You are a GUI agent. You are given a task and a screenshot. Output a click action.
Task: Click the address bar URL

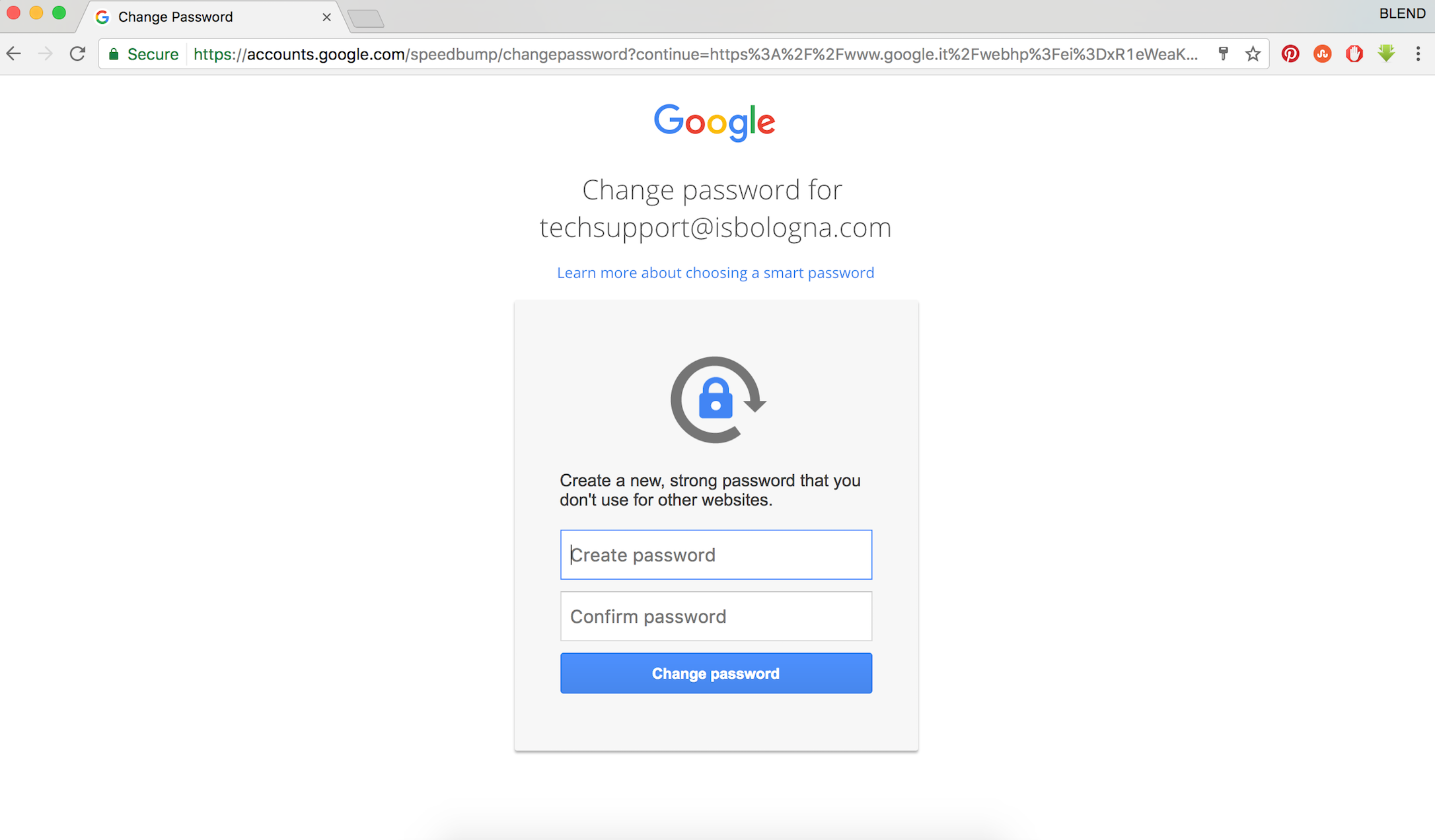click(695, 54)
